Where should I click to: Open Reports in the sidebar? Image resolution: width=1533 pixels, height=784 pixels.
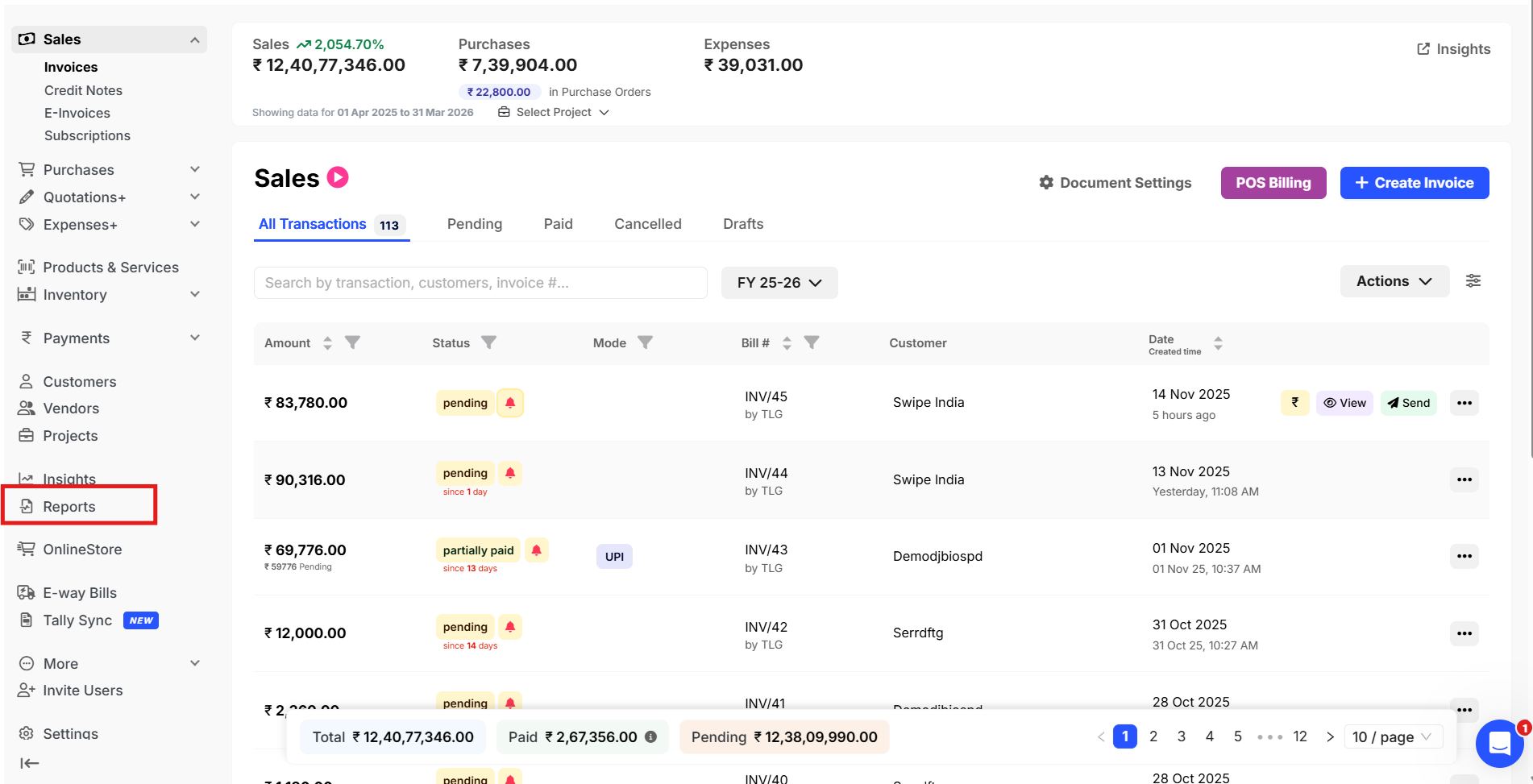click(x=69, y=507)
